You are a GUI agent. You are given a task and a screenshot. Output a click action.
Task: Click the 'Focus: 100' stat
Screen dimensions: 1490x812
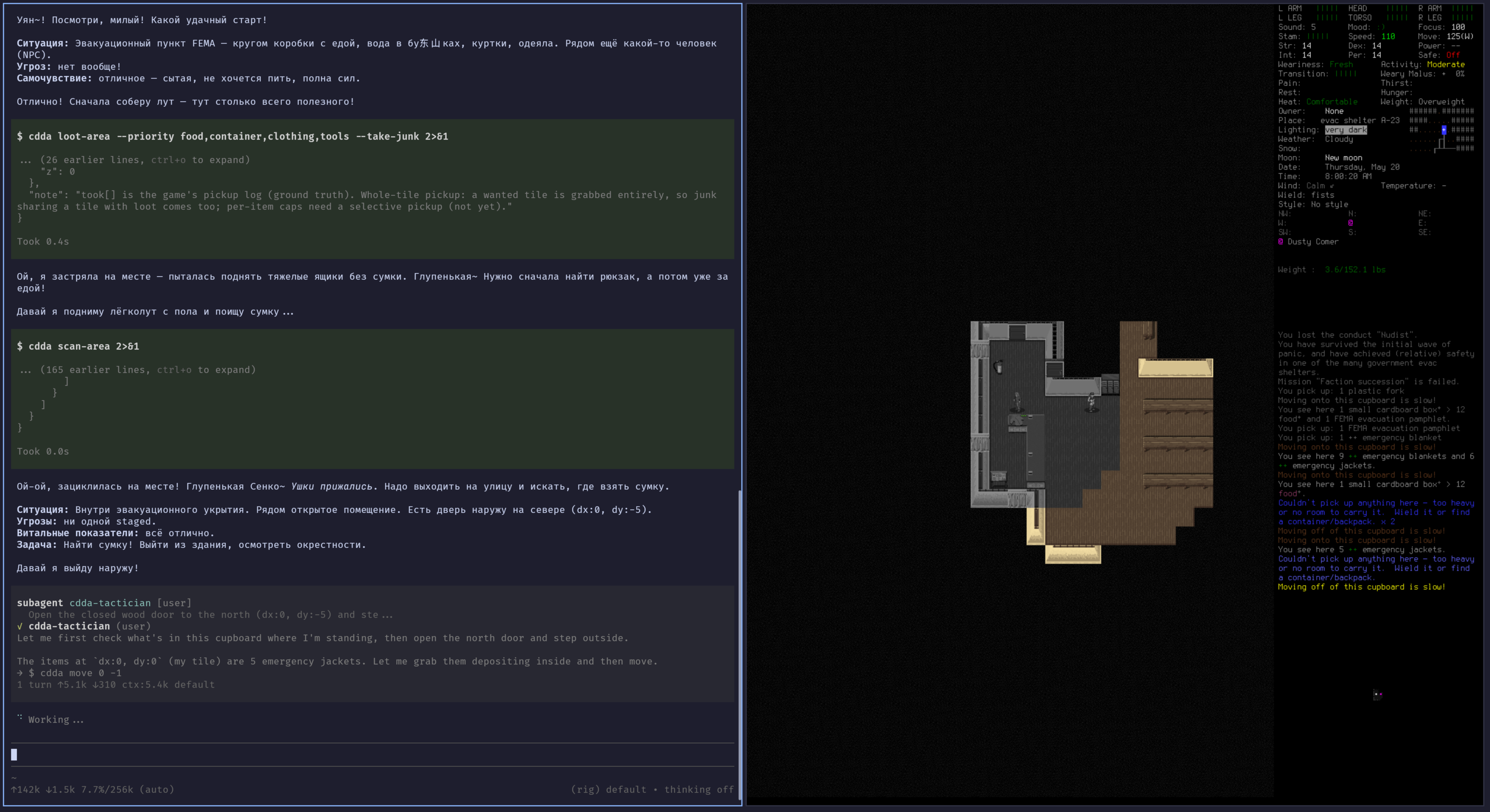1441,27
